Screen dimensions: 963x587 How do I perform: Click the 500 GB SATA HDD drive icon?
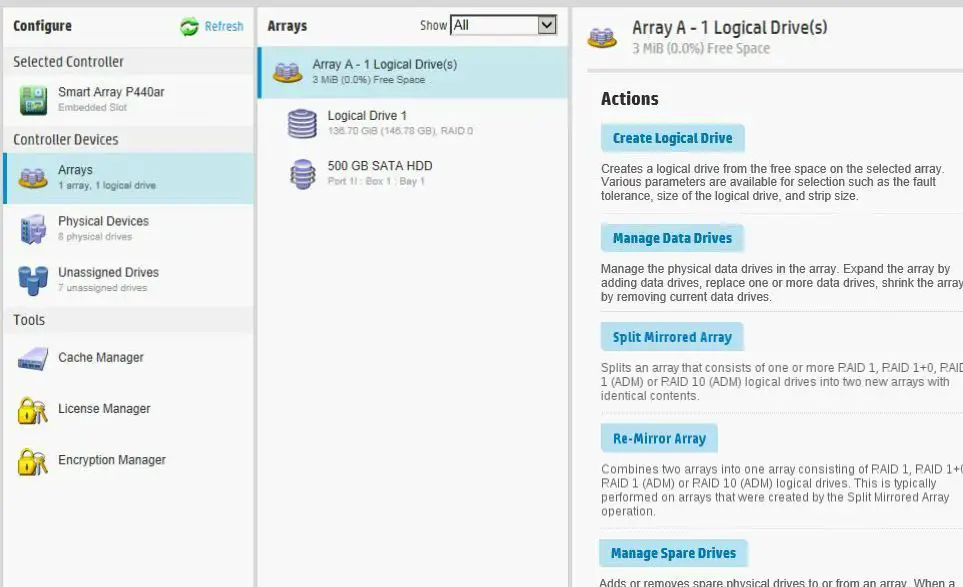pyautogui.click(x=301, y=170)
